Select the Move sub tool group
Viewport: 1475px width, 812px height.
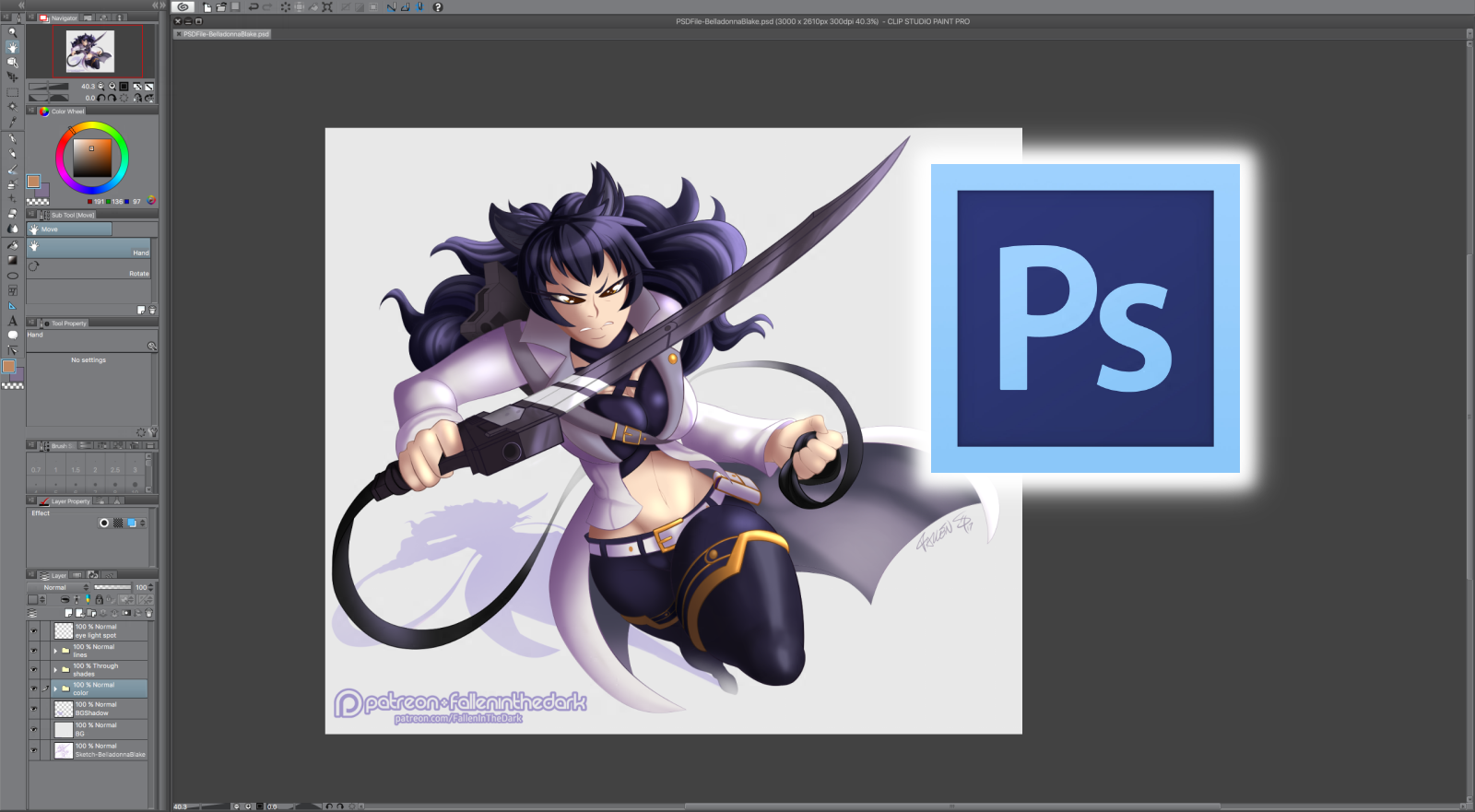pos(69,229)
